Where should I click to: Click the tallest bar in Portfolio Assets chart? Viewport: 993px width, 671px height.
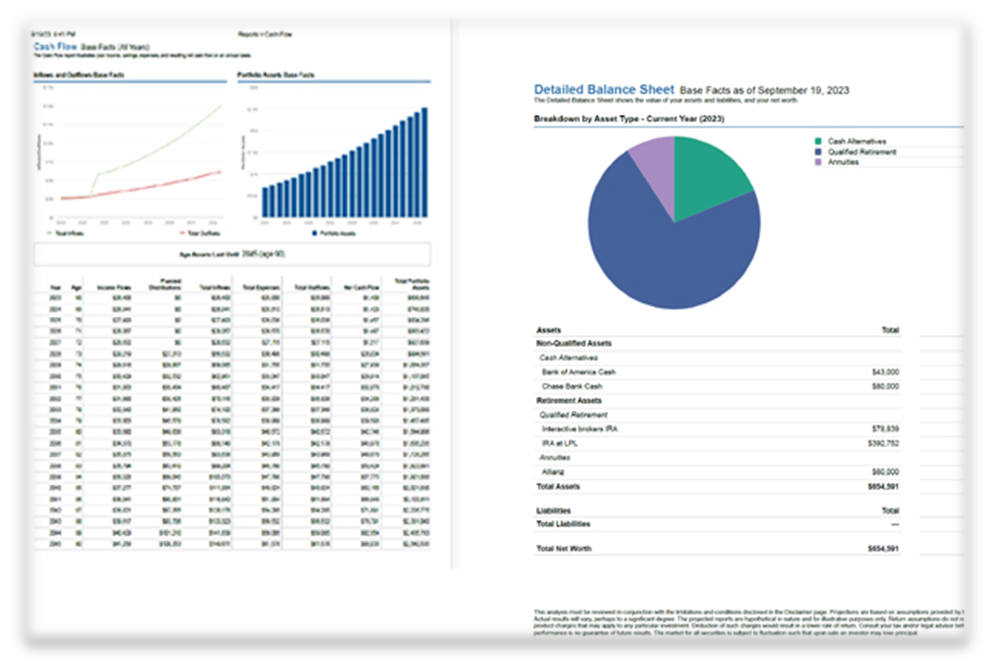click(x=425, y=158)
